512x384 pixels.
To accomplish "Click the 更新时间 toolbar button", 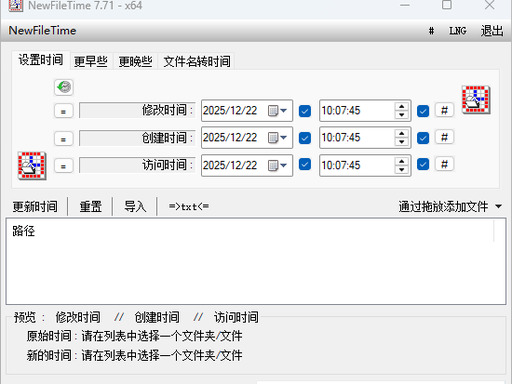I will pyautogui.click(x=35, y=207).
